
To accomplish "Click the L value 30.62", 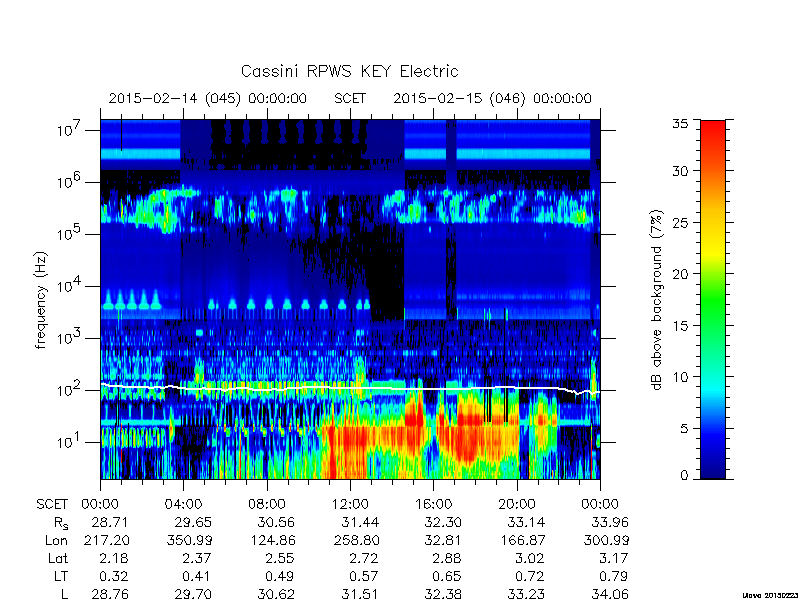I will (277, 594).
